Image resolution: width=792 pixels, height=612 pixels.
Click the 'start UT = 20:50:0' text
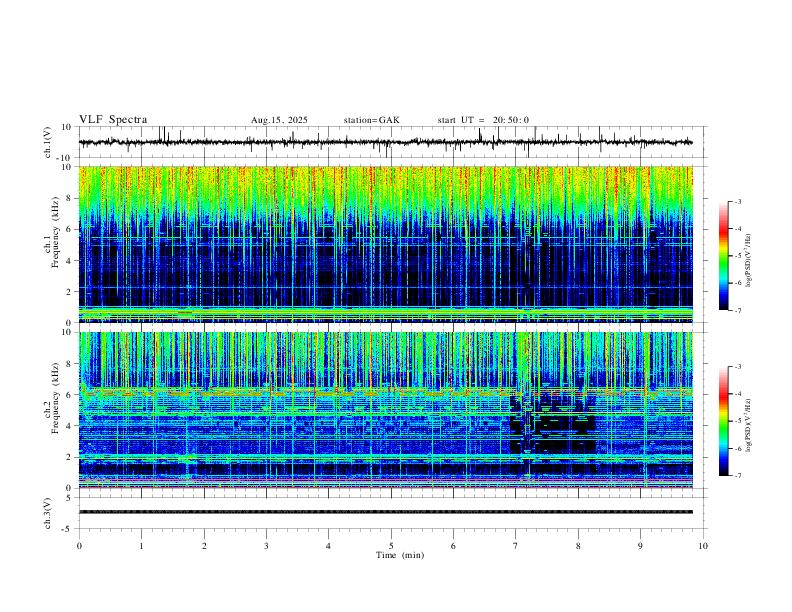[x=483, y=120]
